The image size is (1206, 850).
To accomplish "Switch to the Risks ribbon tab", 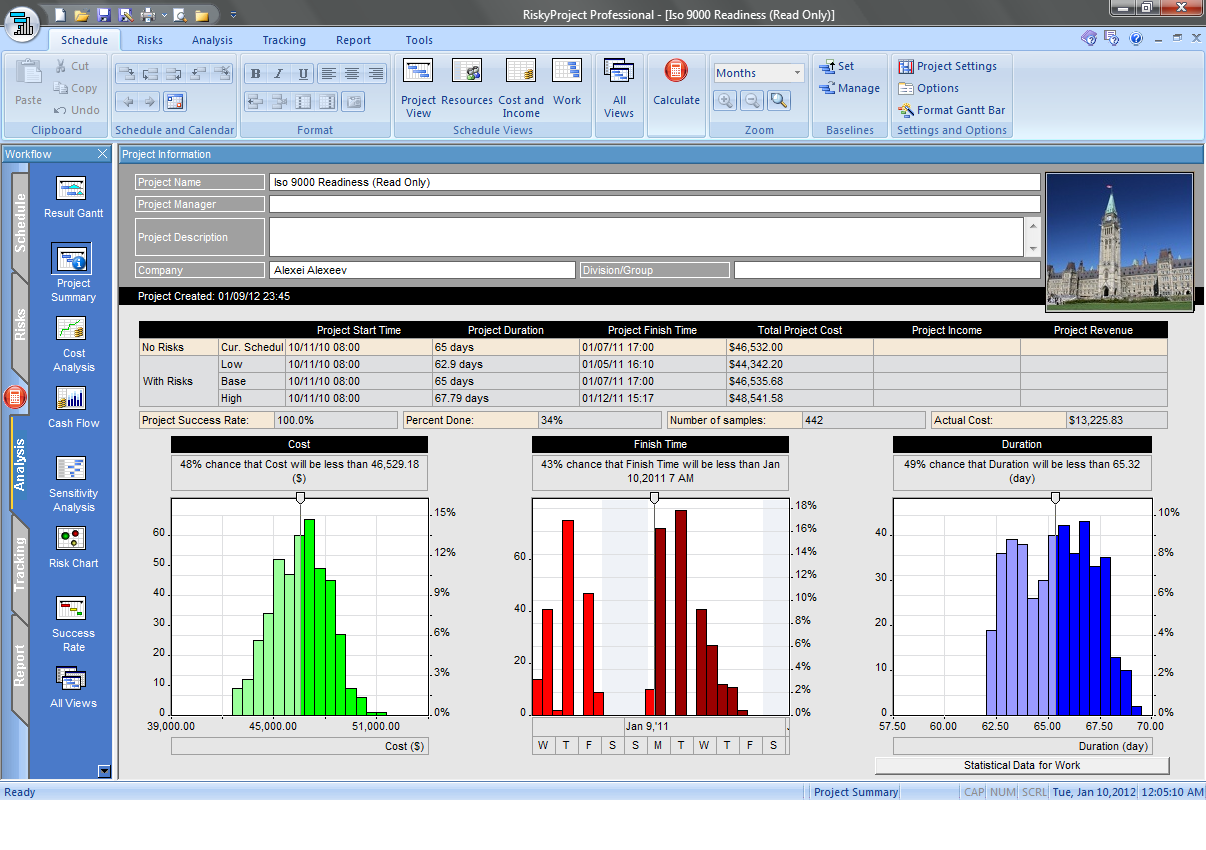I will pyautogui.click(x=149, y=40).
